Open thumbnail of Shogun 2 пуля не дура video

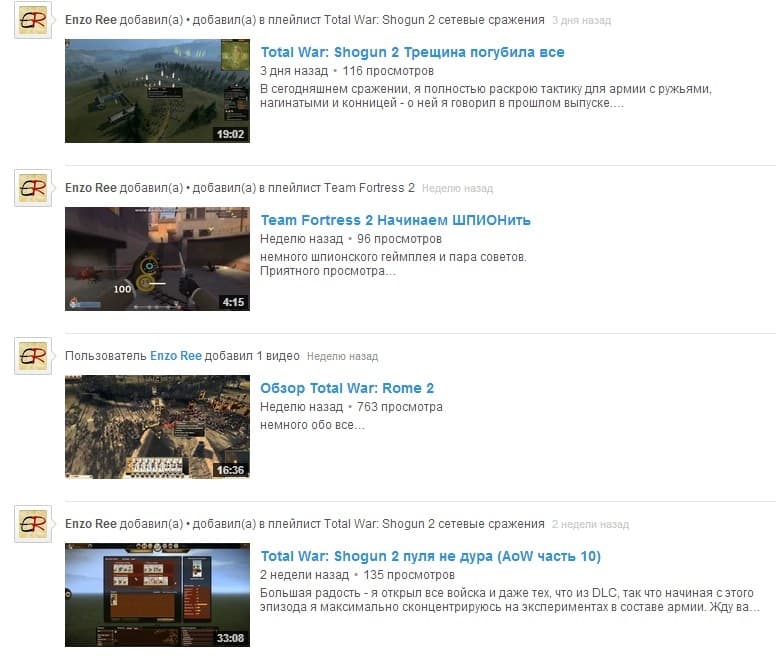(157, 595)
